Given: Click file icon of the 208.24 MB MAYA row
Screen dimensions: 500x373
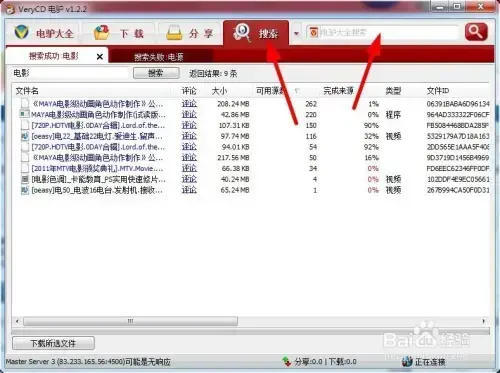Looking at the screenshot, I should 25,104.
